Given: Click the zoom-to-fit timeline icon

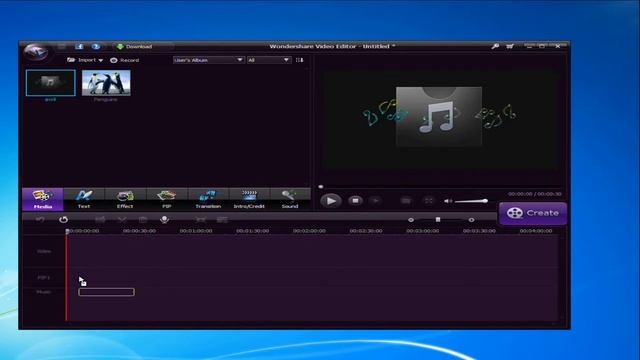Looking at the screenshot, I should (200, 220).
